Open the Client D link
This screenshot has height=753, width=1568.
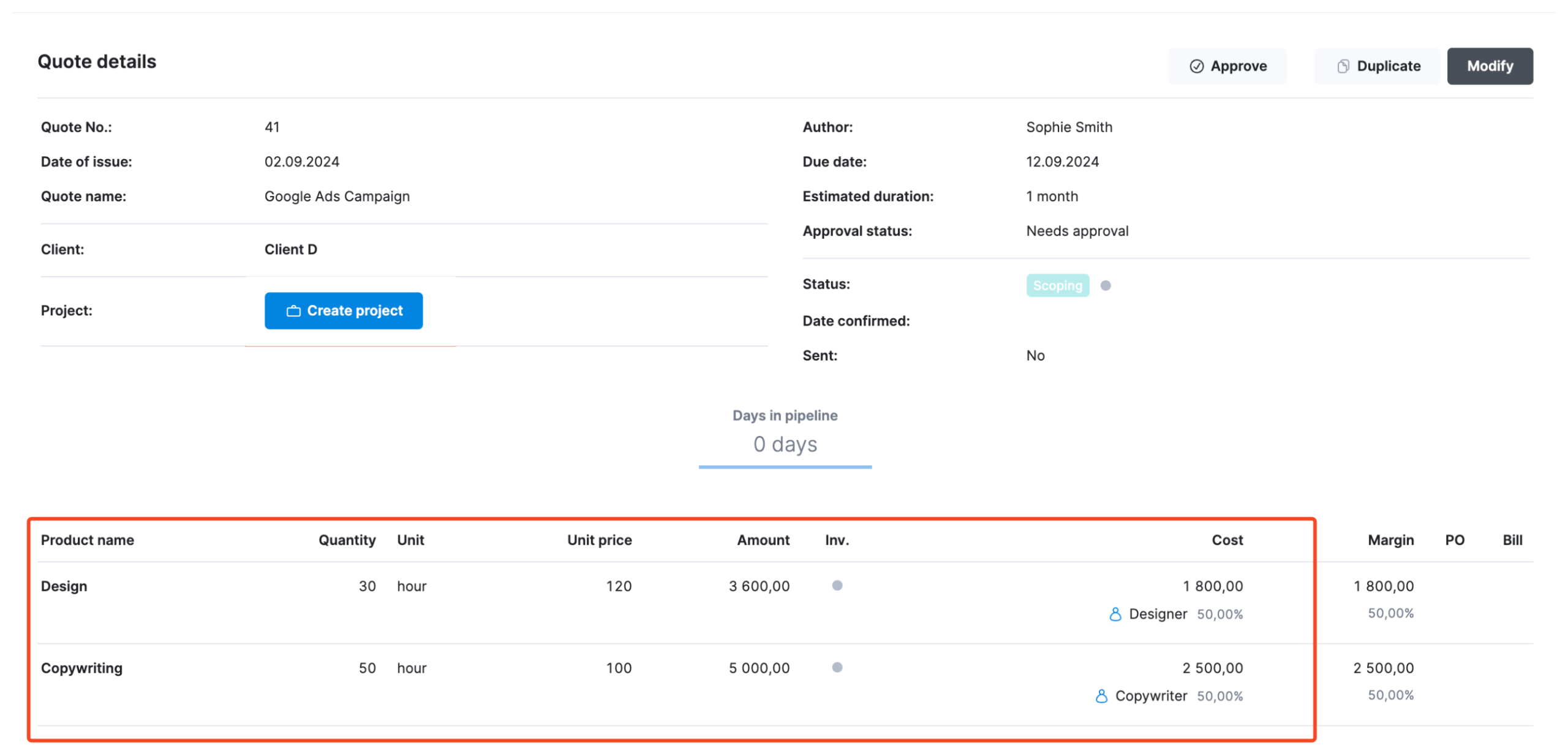[x=290, y=249]
